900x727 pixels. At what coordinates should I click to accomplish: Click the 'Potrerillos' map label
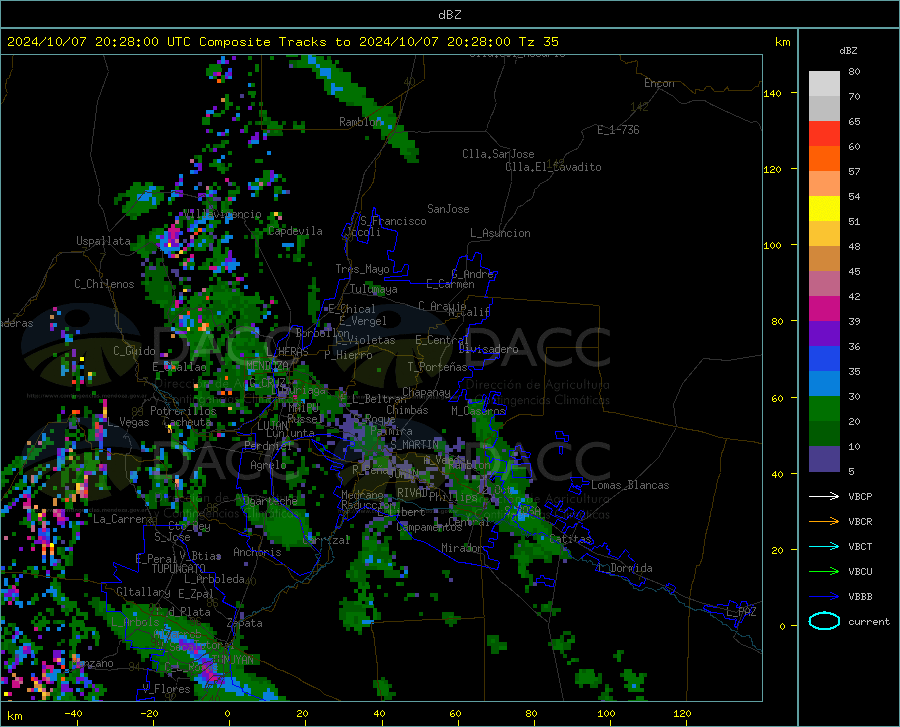183,411
